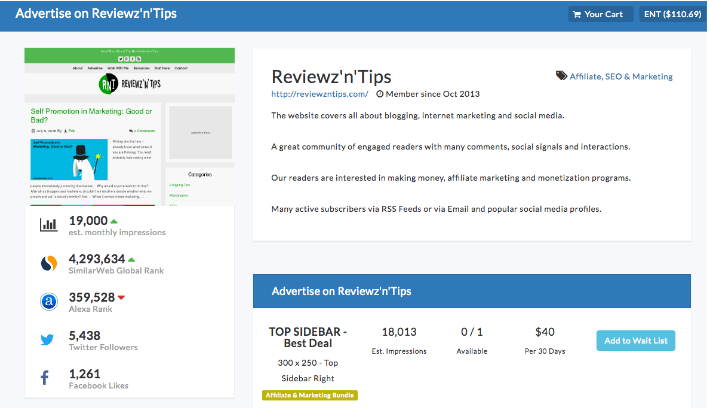Click the 4,293,634 SimilarWeb rank value

point(97,259)
